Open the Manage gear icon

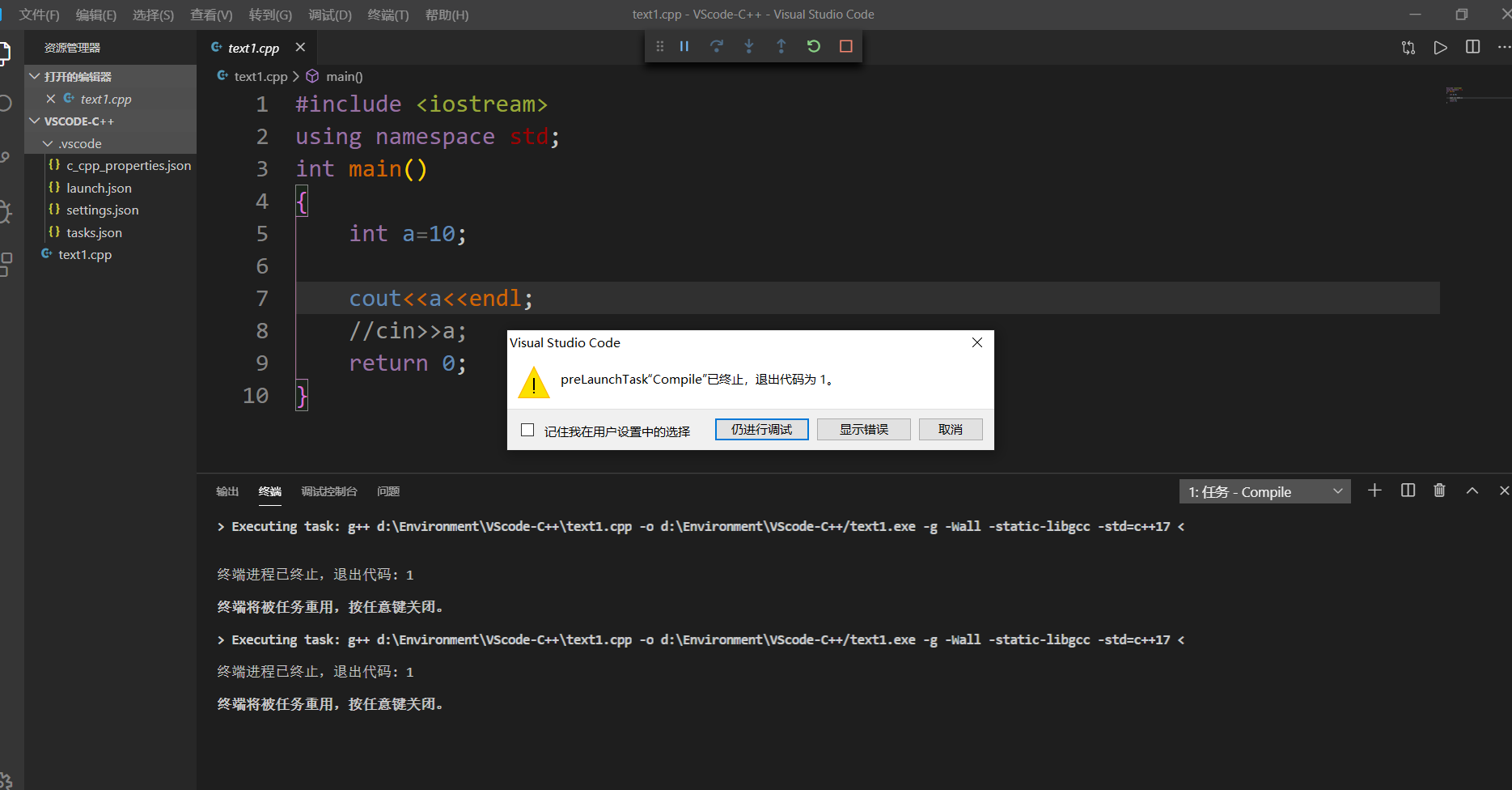(x=5, y=781)
